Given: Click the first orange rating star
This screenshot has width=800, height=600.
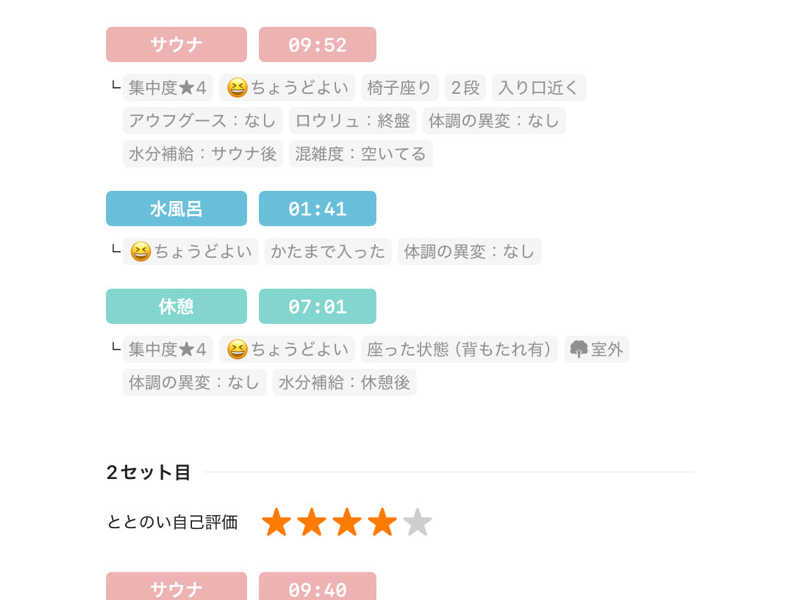Looking at the screenshot, I should [277, 522].
